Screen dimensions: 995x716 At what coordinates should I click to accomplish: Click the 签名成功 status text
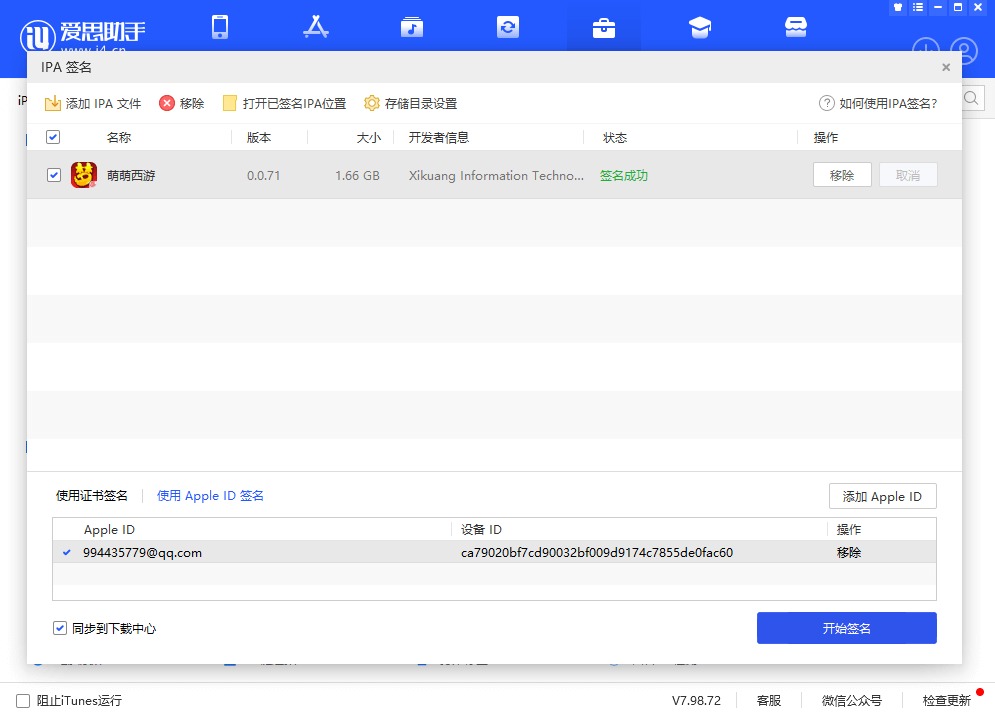pyautogui.click(x=624, y=175)
